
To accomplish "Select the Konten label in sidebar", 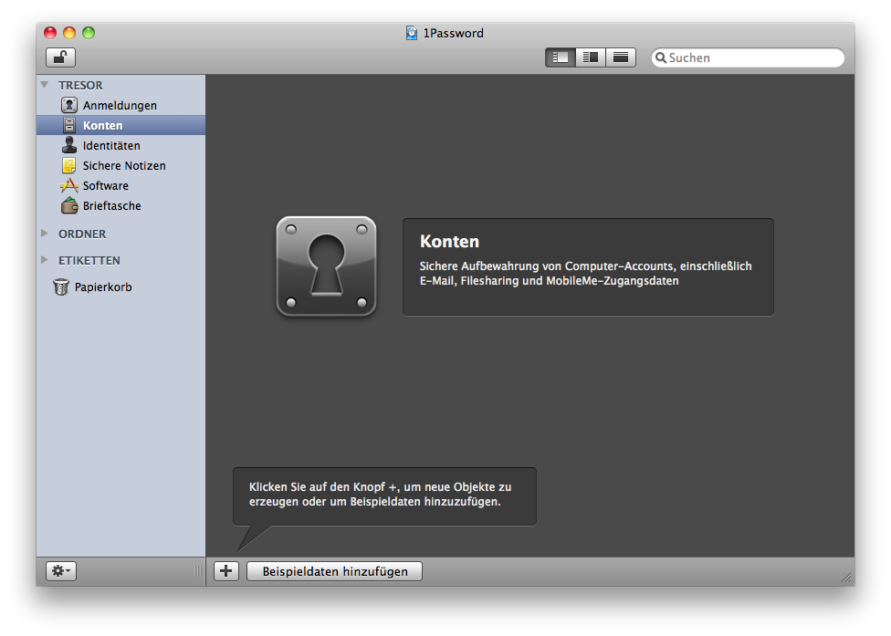I will (x=103, y=125).
